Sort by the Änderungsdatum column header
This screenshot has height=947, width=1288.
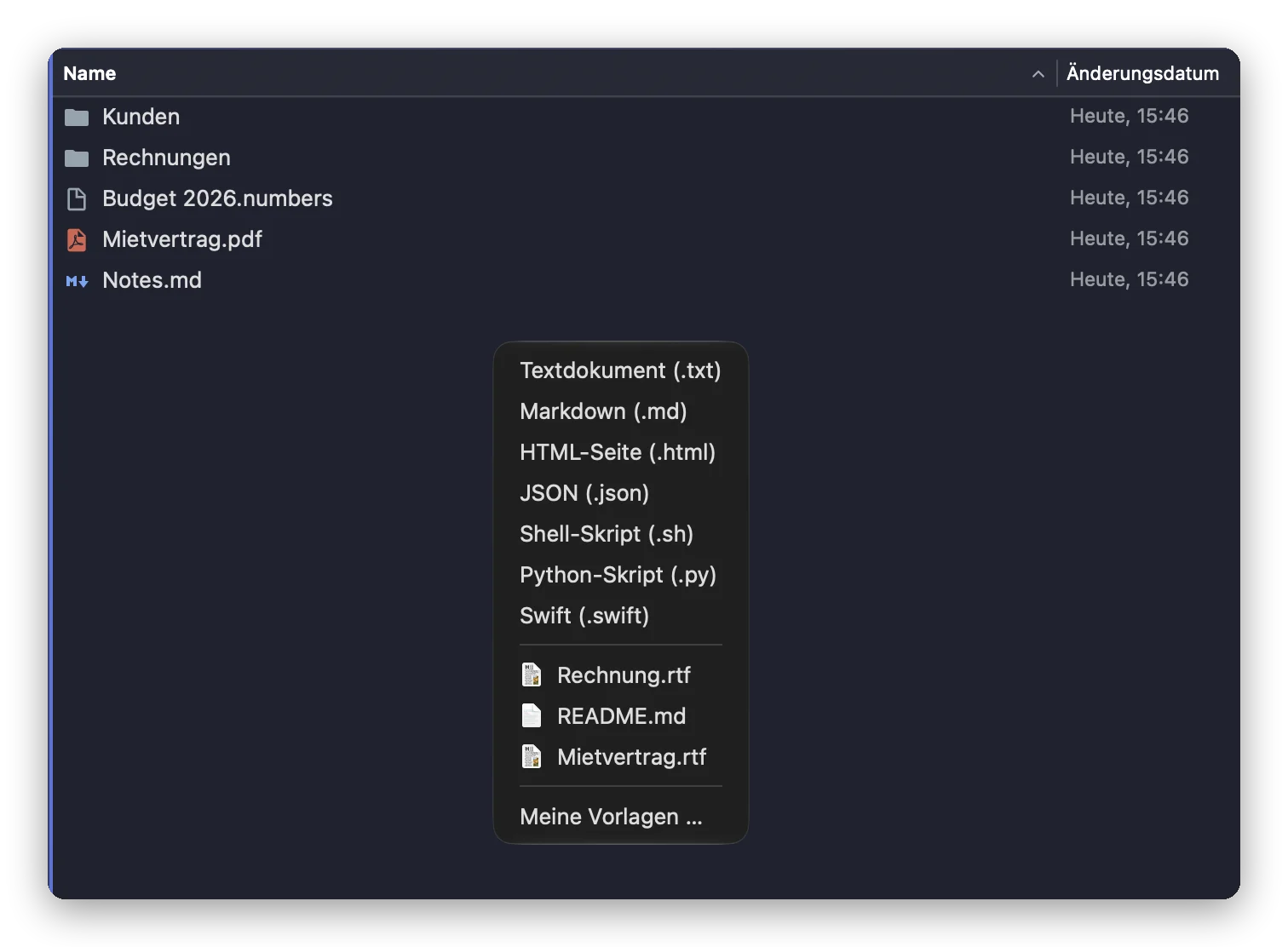tap(1142, 73)
